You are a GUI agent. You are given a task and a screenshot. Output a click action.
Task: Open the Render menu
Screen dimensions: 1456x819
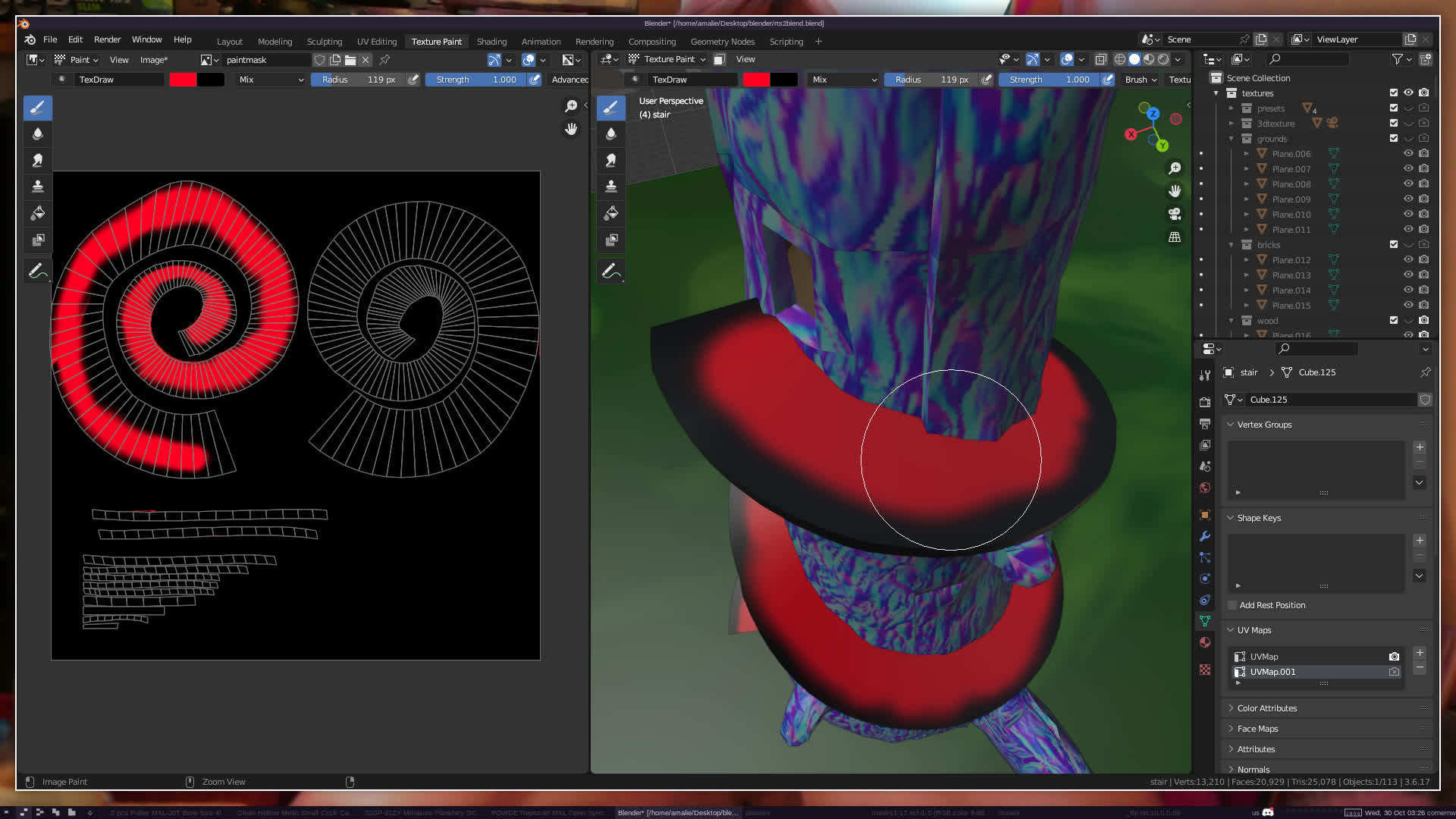coord(107,39)
